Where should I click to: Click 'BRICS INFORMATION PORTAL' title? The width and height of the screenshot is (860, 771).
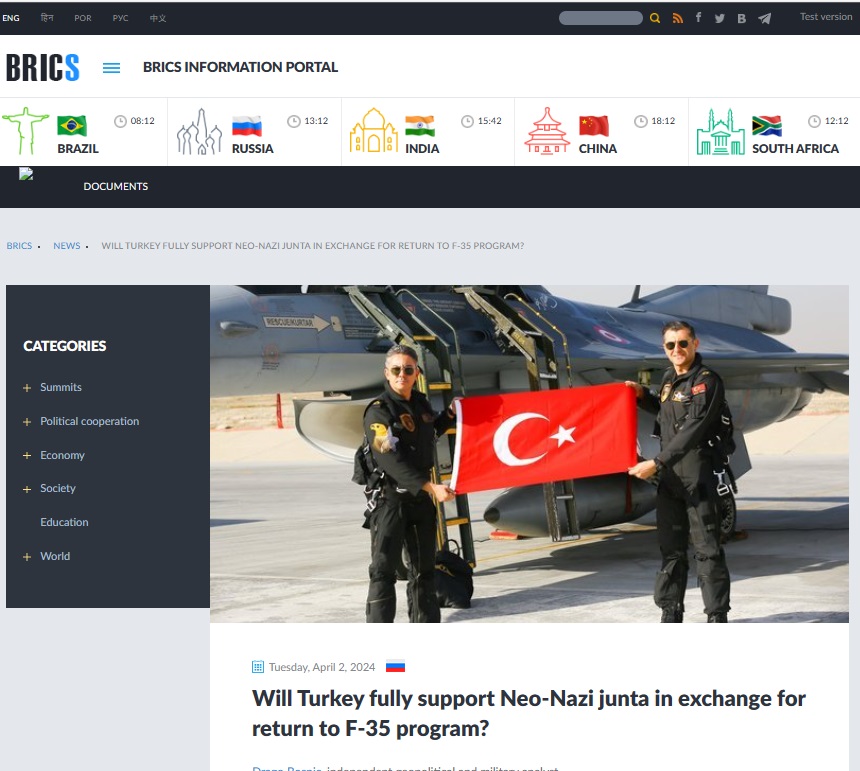coord(240,67)
